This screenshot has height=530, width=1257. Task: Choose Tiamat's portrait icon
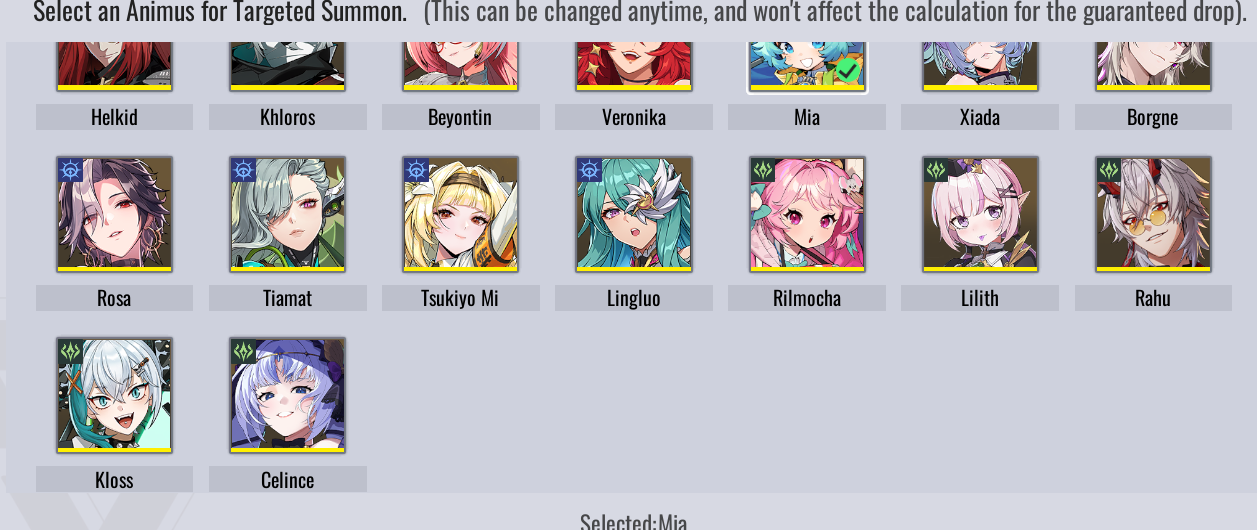tap(288, 214)
